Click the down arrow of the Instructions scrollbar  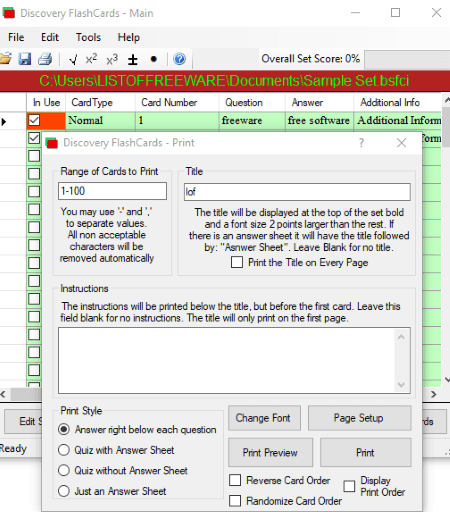pyautogui.click(x=401, y=385)
